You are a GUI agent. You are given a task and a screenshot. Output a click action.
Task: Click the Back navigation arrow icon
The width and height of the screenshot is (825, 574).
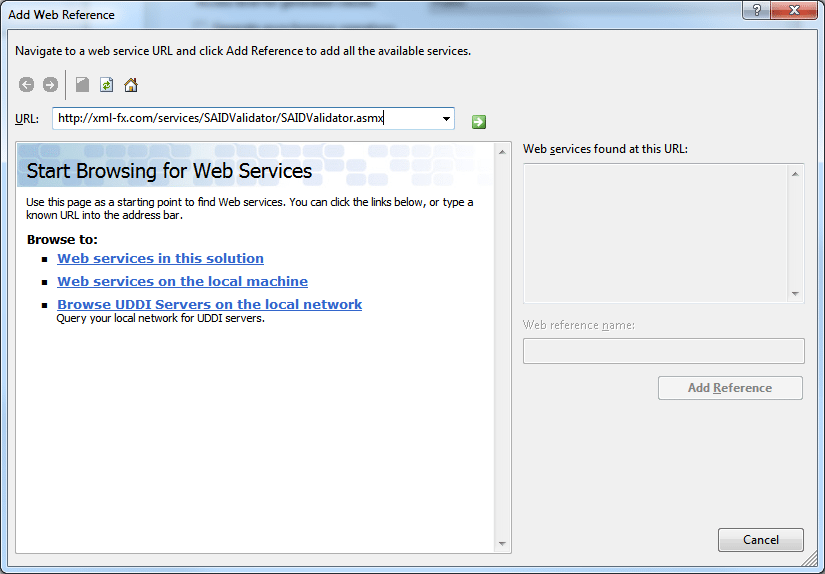click(26, 85)
